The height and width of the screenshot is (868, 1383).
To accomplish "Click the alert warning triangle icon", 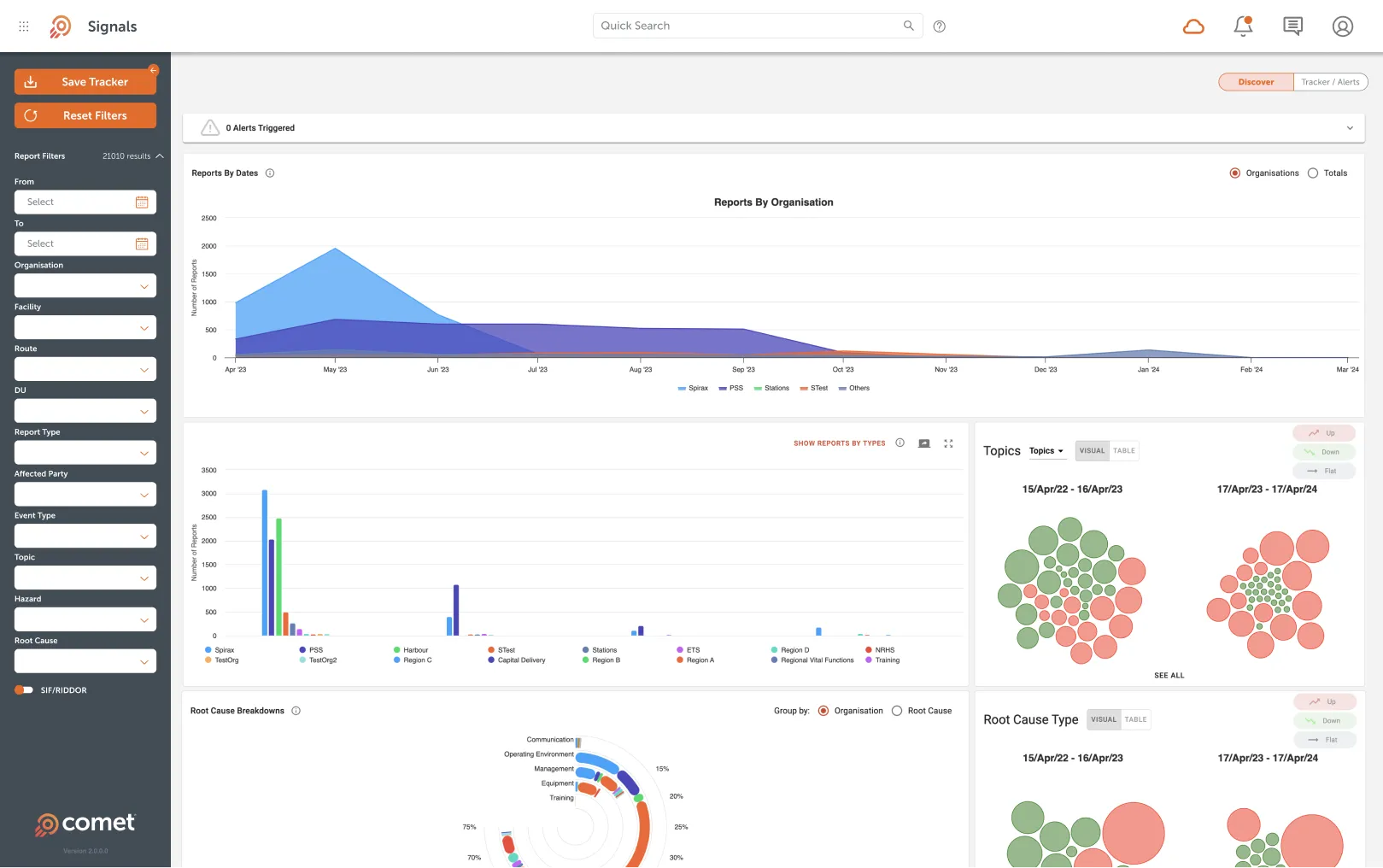I will pyautogui.click(x=210, y=128).
